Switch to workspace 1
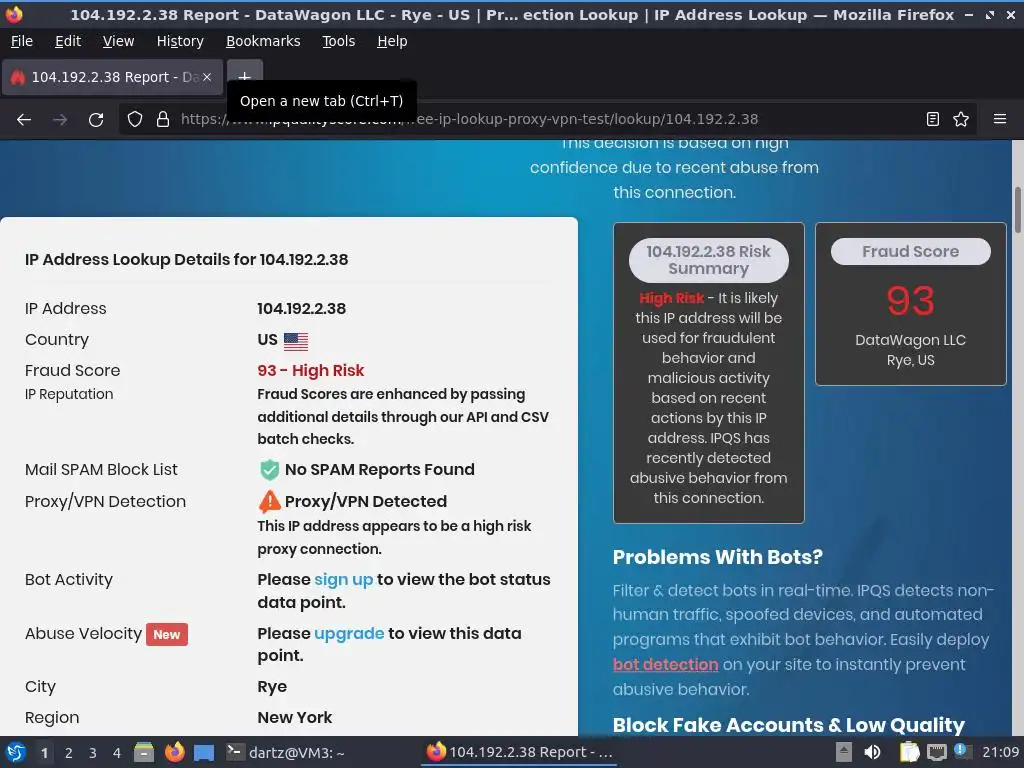This screenshot has width=1024, height=768. pos(44,753)
